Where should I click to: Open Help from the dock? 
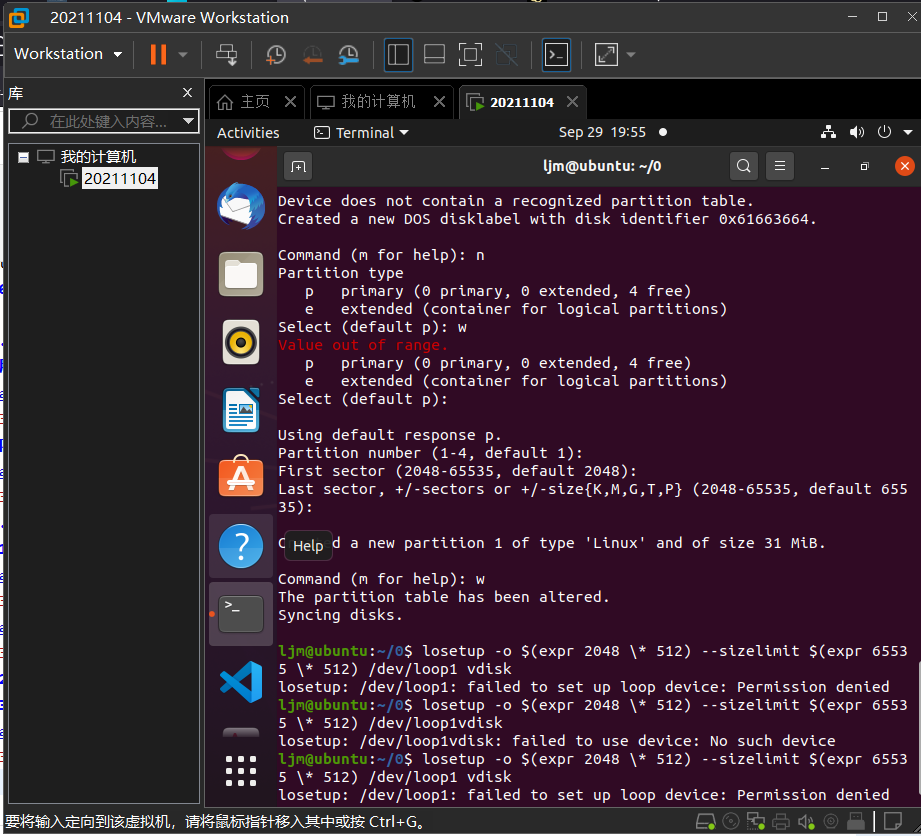click(x=241, y=546)
